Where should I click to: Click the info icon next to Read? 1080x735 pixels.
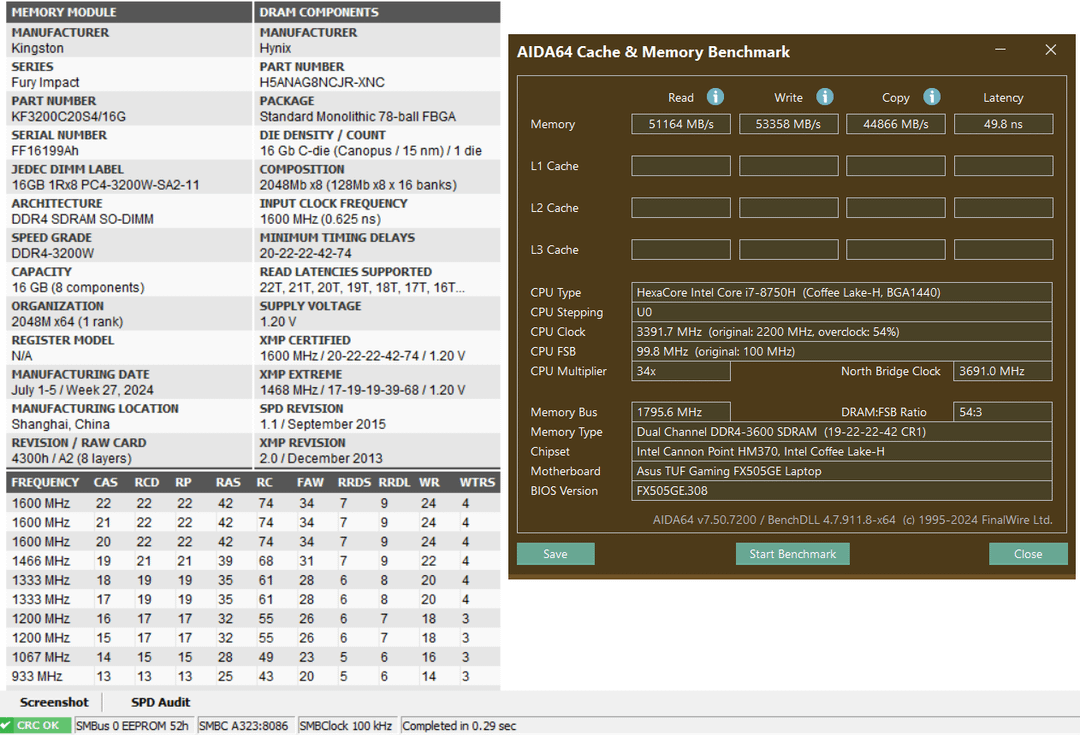pos(715,97)
